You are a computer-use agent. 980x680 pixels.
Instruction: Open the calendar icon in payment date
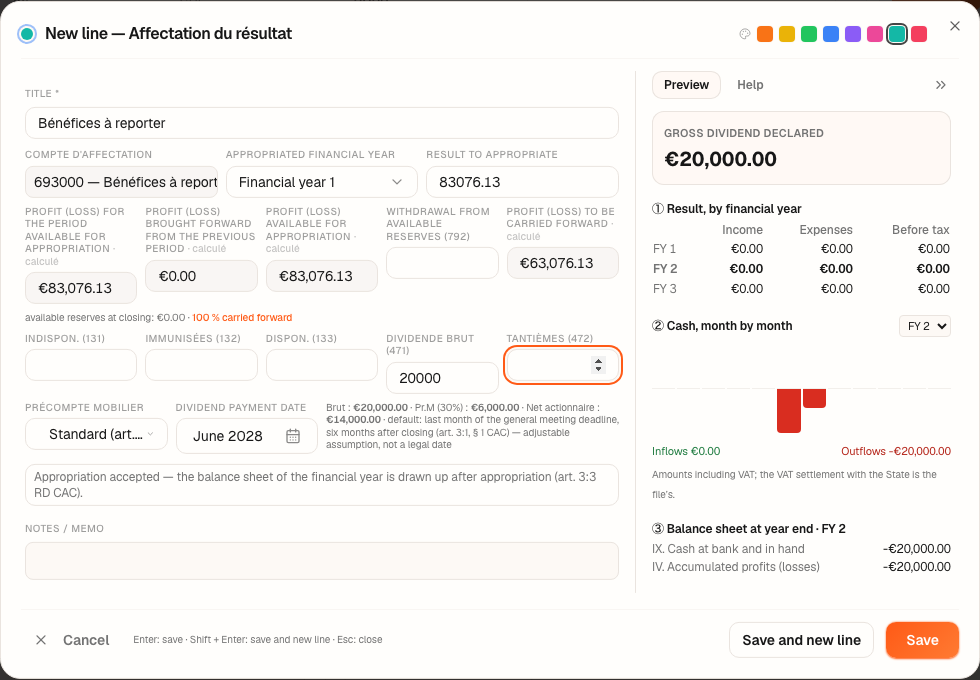coord(292,436)
